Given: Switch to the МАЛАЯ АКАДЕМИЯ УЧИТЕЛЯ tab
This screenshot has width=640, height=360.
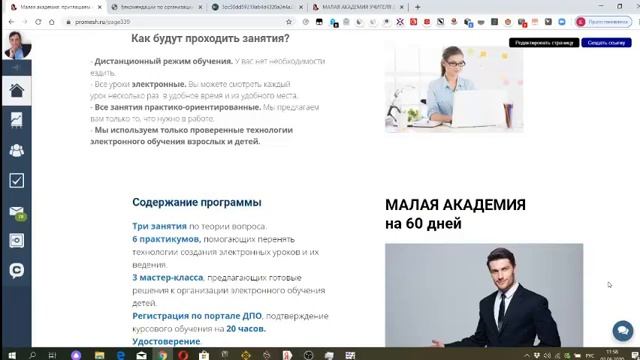Looking at the screenshot, I should point(358,7).
